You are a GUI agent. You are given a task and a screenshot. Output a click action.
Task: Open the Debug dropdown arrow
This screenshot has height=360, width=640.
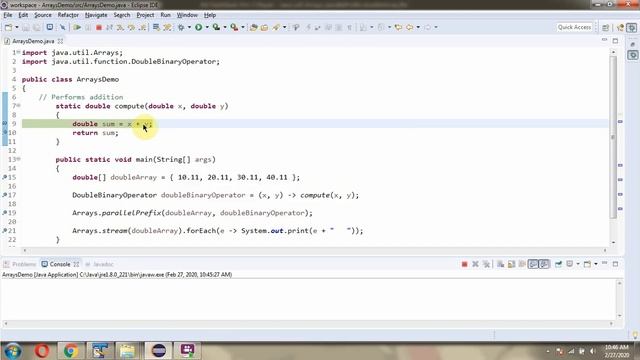coord(189,27)
